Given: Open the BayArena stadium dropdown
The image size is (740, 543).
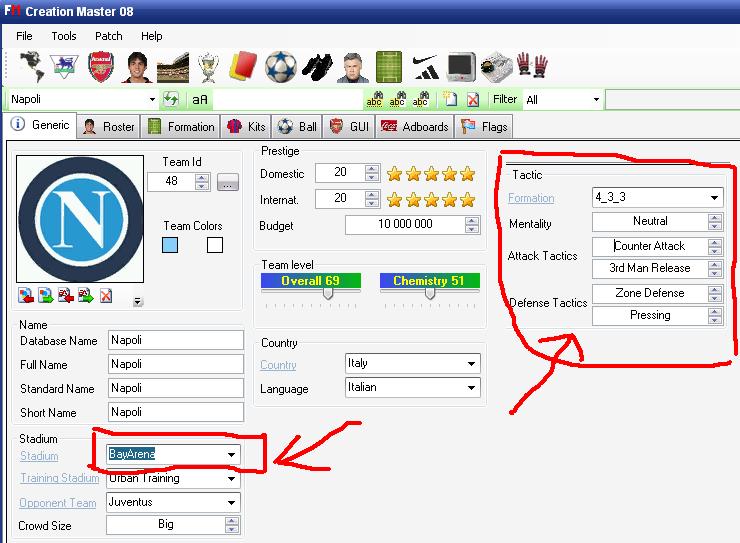Looking at the screenshot, I should [231, 455].
